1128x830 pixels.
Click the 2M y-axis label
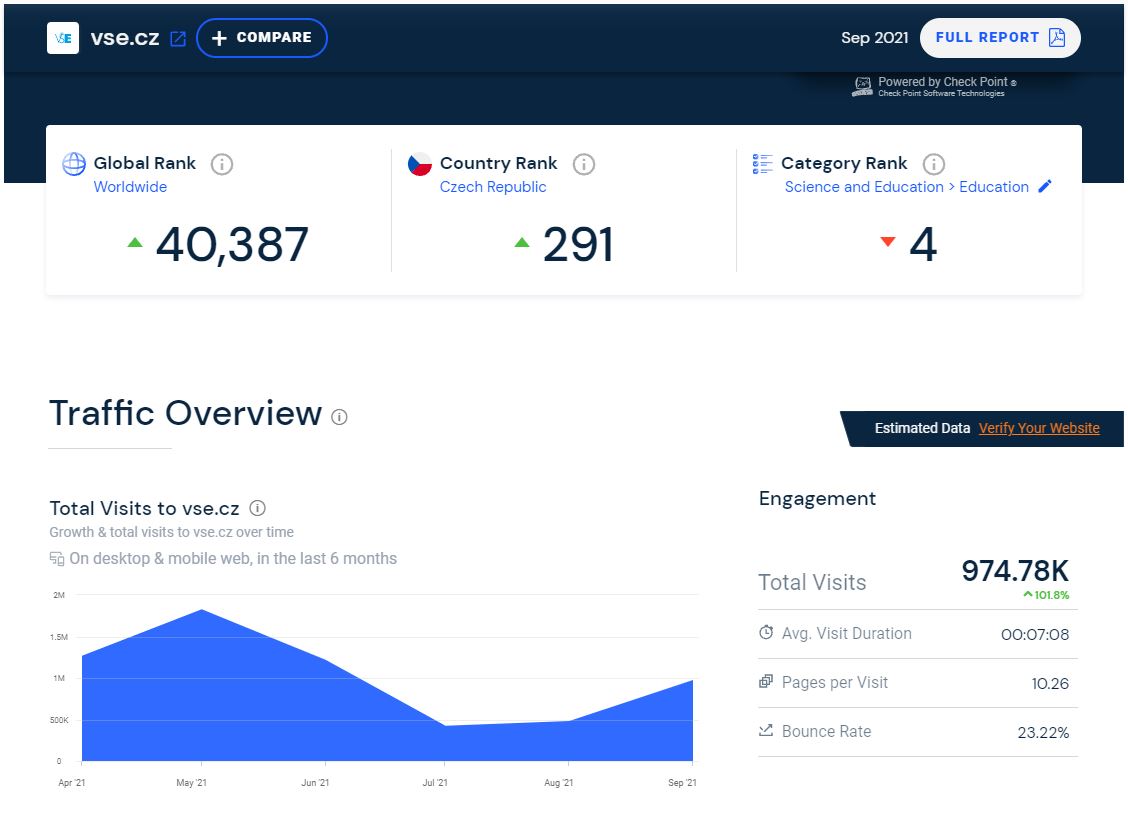tap(59, 595)
